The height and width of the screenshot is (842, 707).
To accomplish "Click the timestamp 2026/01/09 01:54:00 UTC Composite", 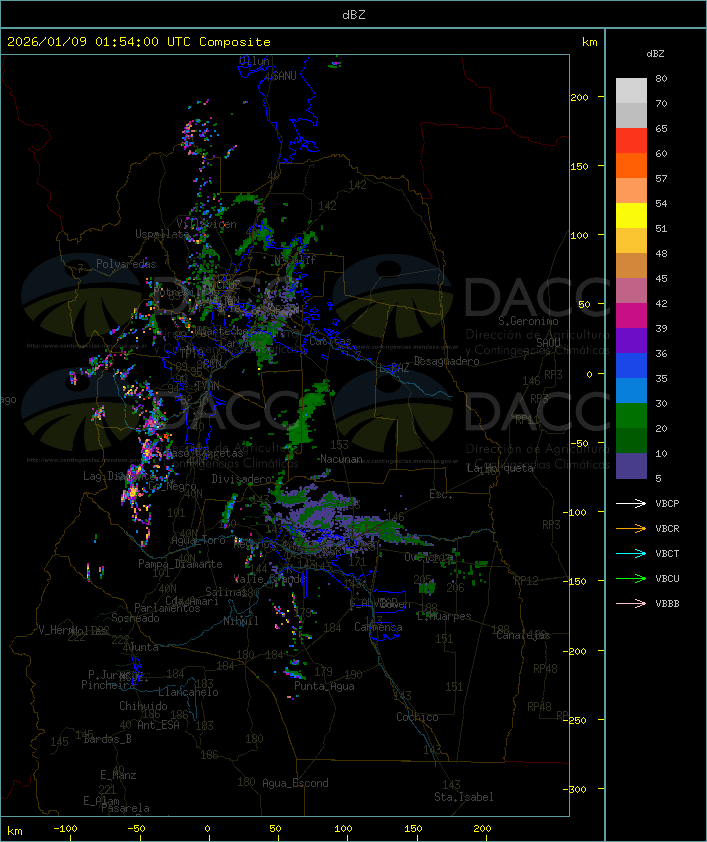I will [x=138, y=42].
